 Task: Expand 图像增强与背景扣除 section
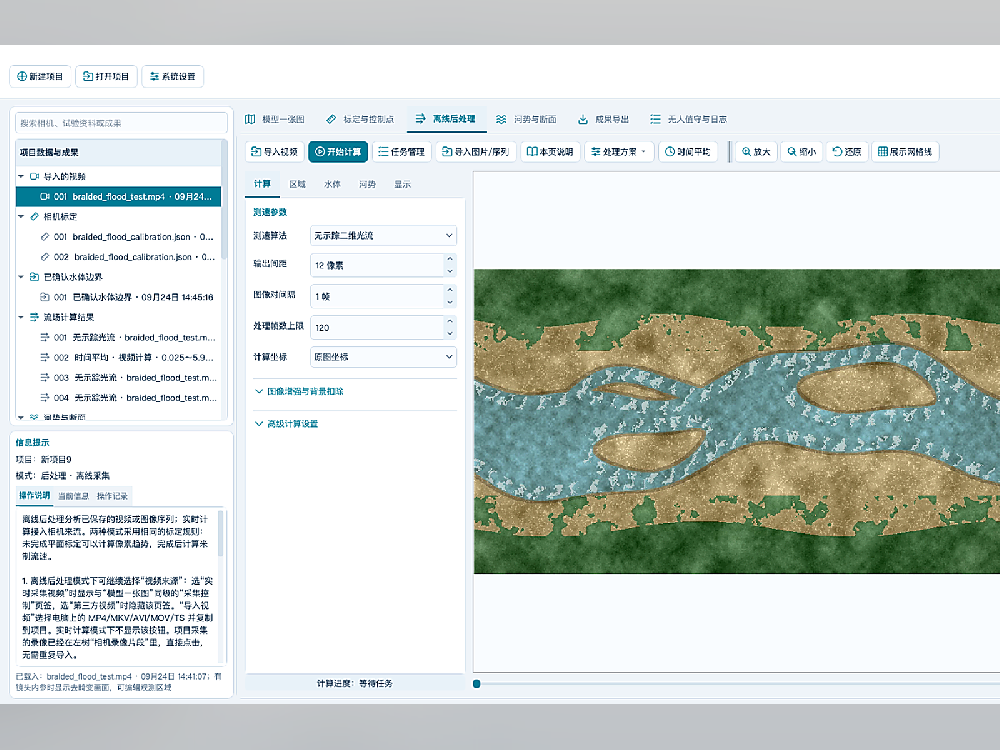tap(299, 391)
